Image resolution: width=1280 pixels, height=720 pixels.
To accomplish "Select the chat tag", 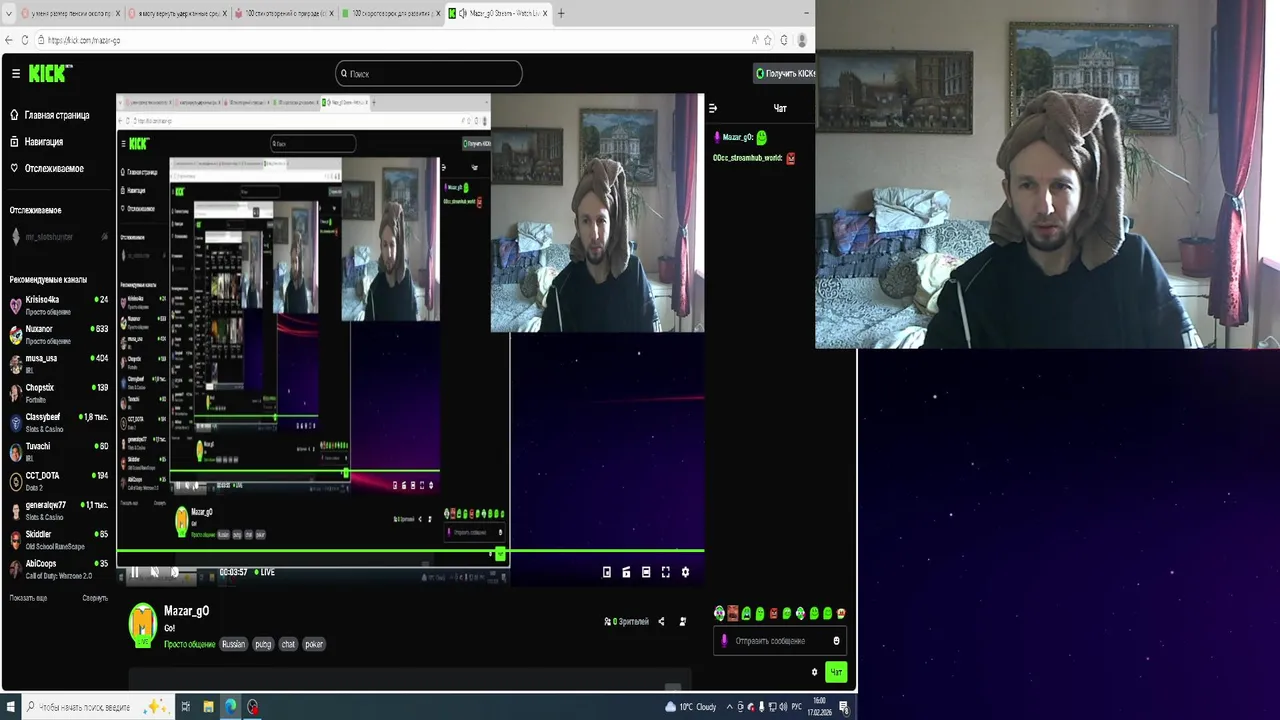I will pyautogui.click(x=288, y=644).
